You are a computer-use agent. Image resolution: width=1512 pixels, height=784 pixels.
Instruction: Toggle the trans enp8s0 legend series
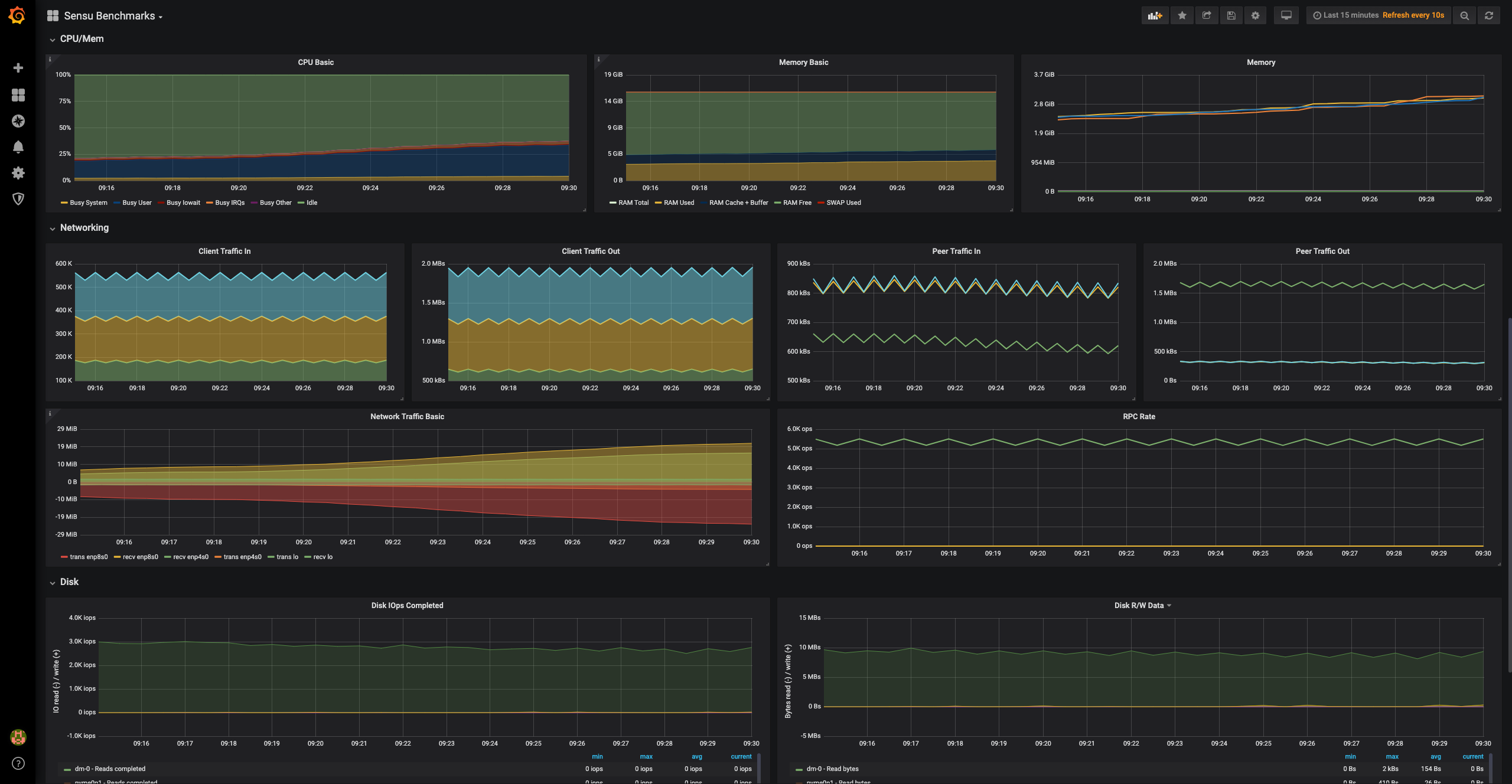tap(89, 557)
